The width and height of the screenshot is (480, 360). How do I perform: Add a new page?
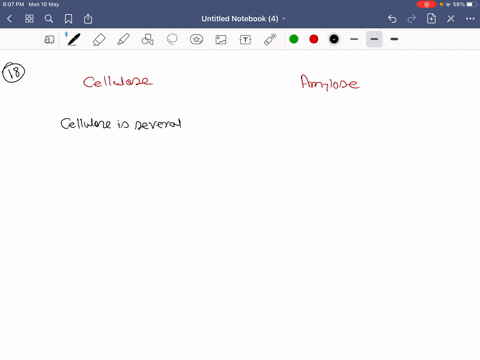coord(431,18)
